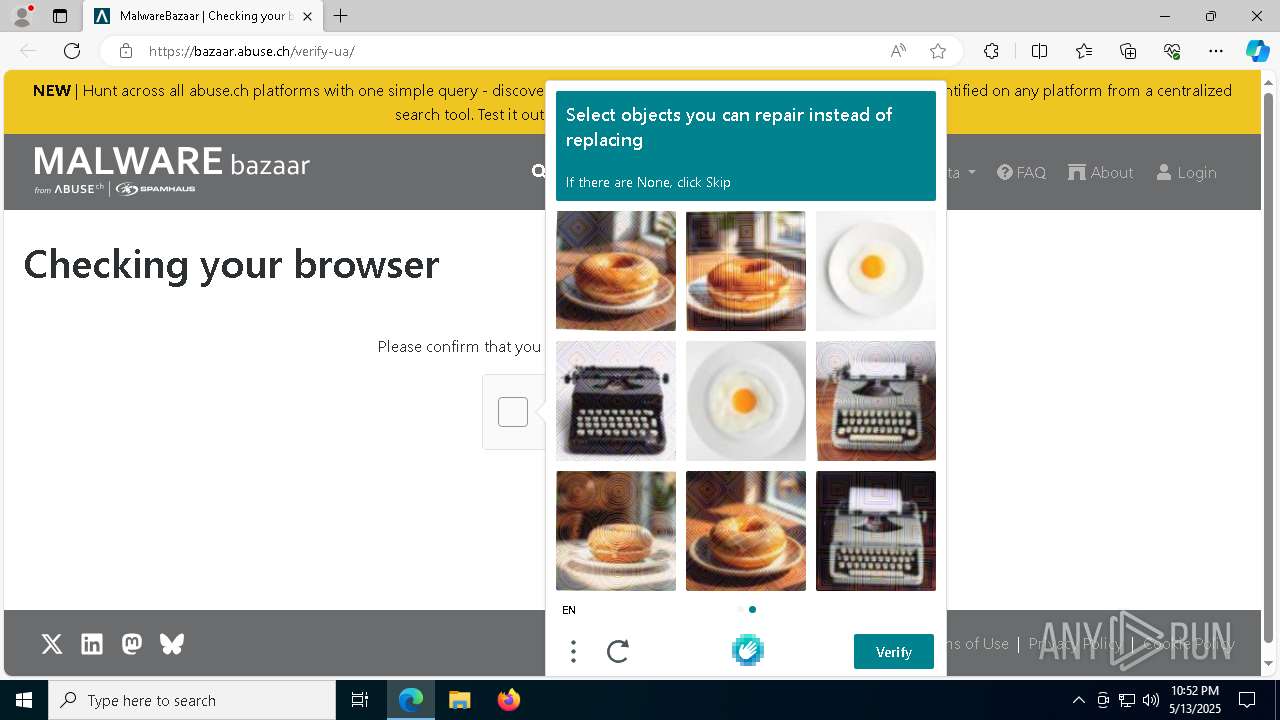1280x720 pixels.
Task: Click the page vertical scrollbar
Action: [x=1269, y=367]
